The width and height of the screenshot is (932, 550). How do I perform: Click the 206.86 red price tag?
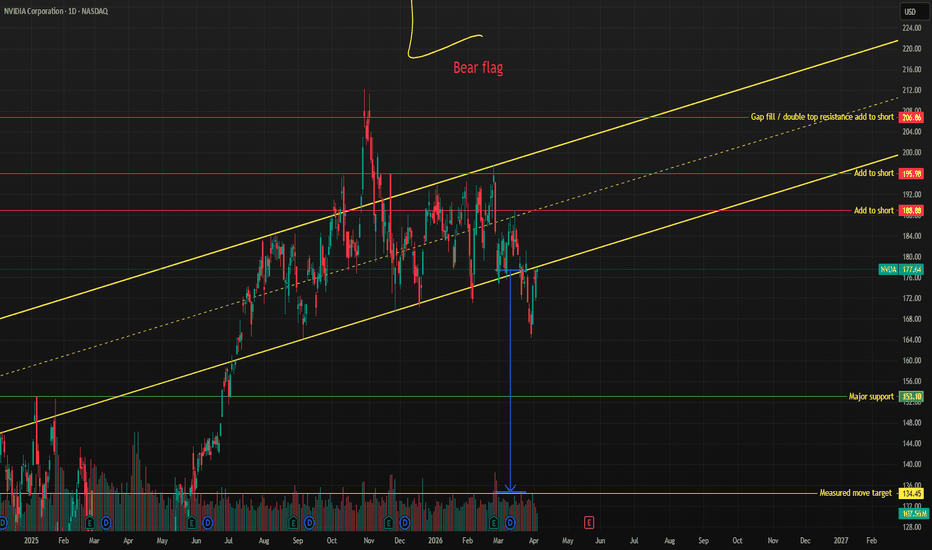pos(911,118)
